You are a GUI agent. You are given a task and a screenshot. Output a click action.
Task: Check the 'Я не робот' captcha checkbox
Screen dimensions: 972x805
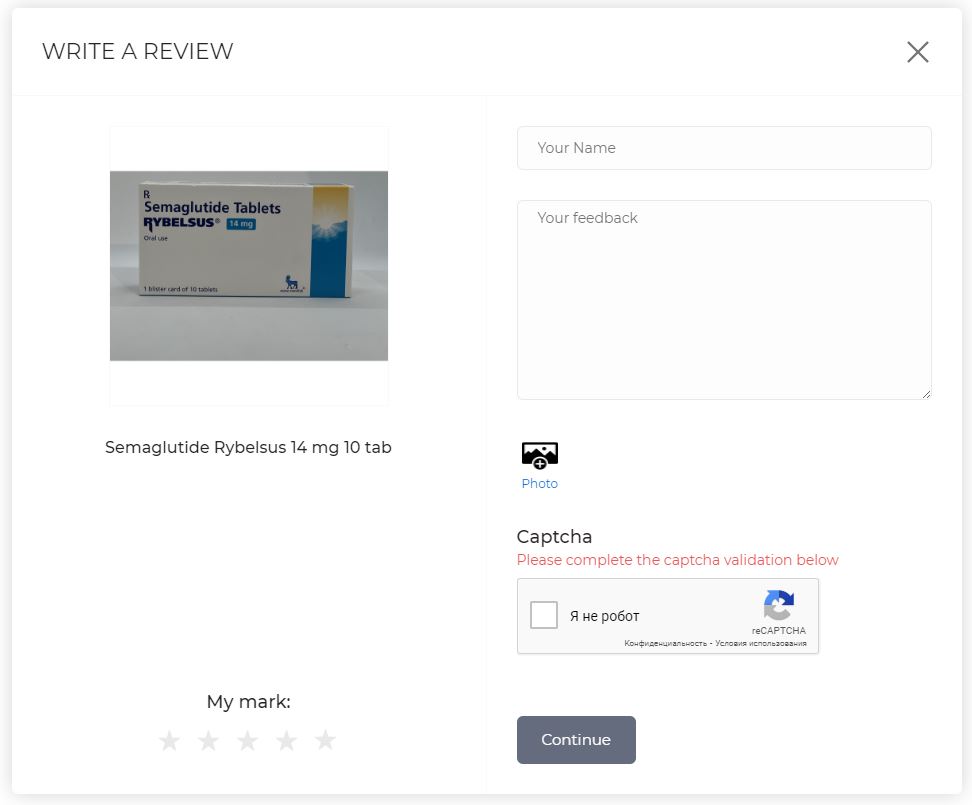[x=544, y=615]
